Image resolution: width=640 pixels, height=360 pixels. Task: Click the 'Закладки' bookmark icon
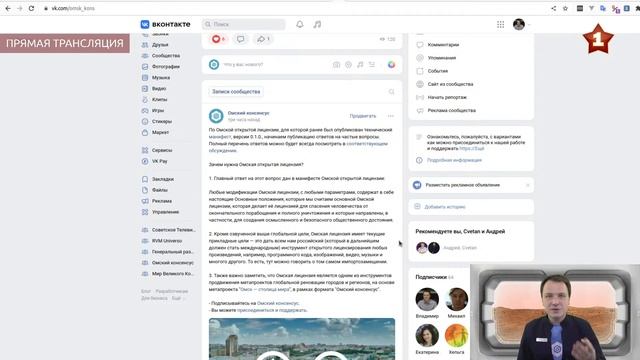coord(145,179)
